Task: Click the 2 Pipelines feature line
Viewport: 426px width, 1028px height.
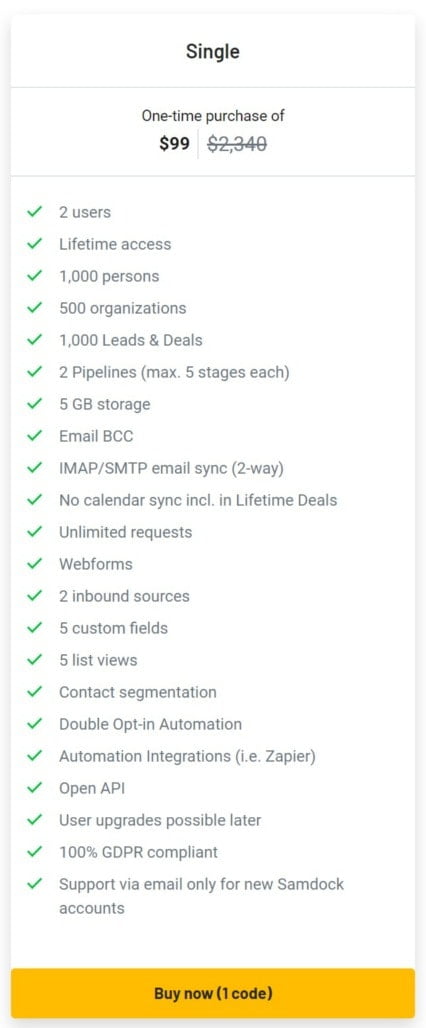Action: click(x=174, y=372)
